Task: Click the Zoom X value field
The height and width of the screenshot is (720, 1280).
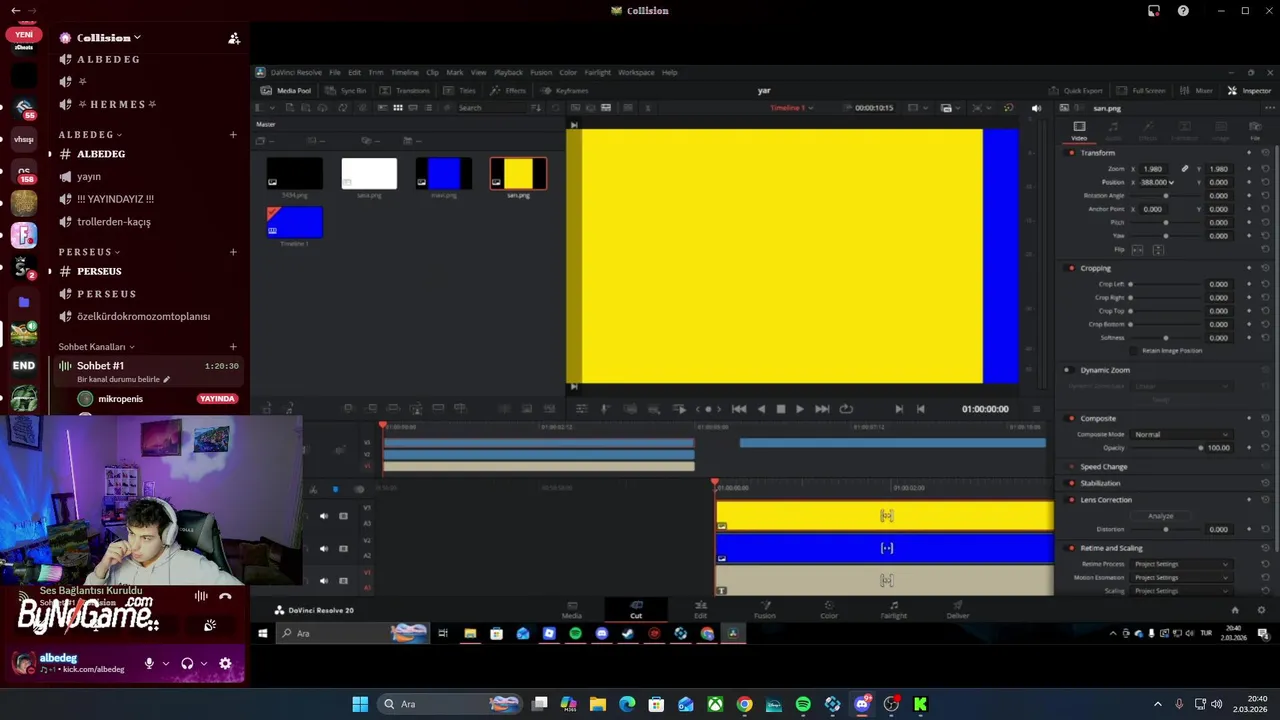Action: (1152, 169)
